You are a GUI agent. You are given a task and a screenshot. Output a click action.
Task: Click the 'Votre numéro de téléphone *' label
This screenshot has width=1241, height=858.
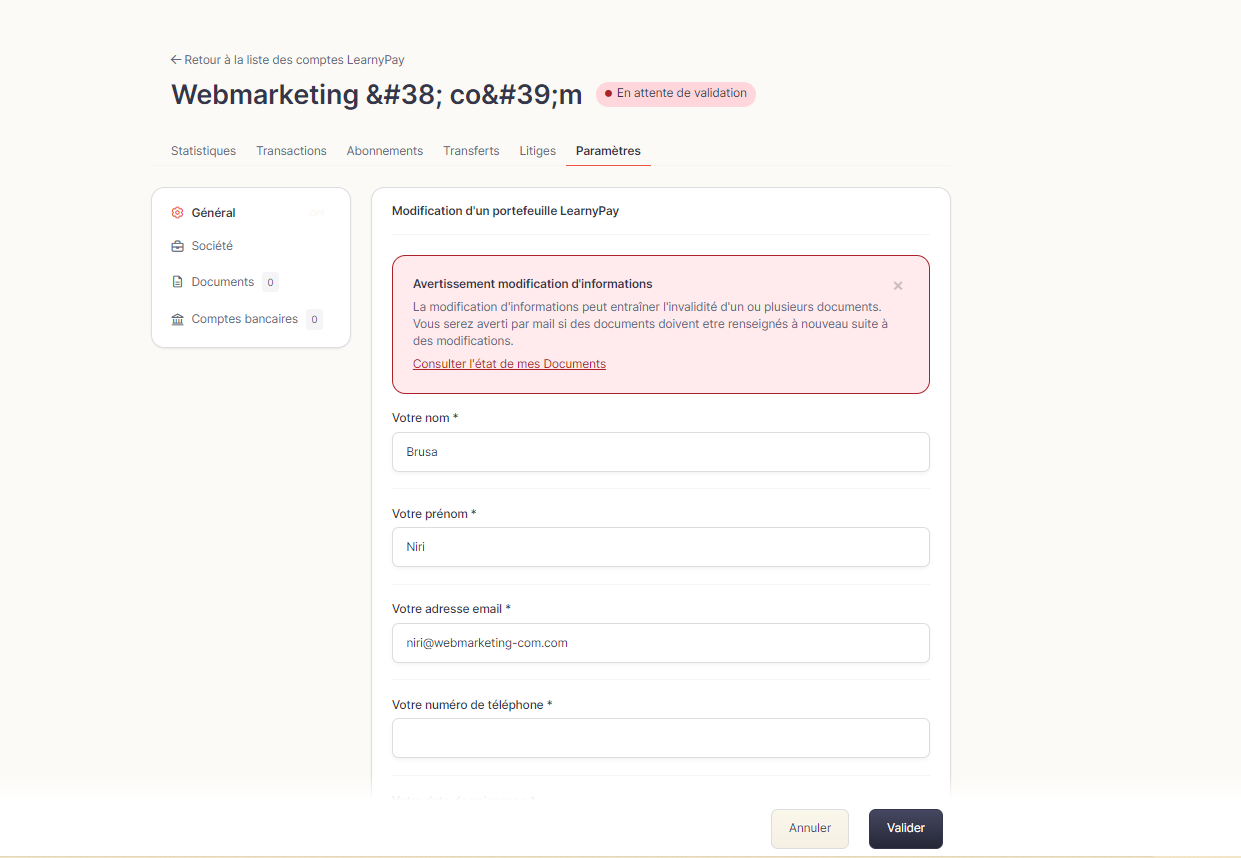click(x=472, y=705)
